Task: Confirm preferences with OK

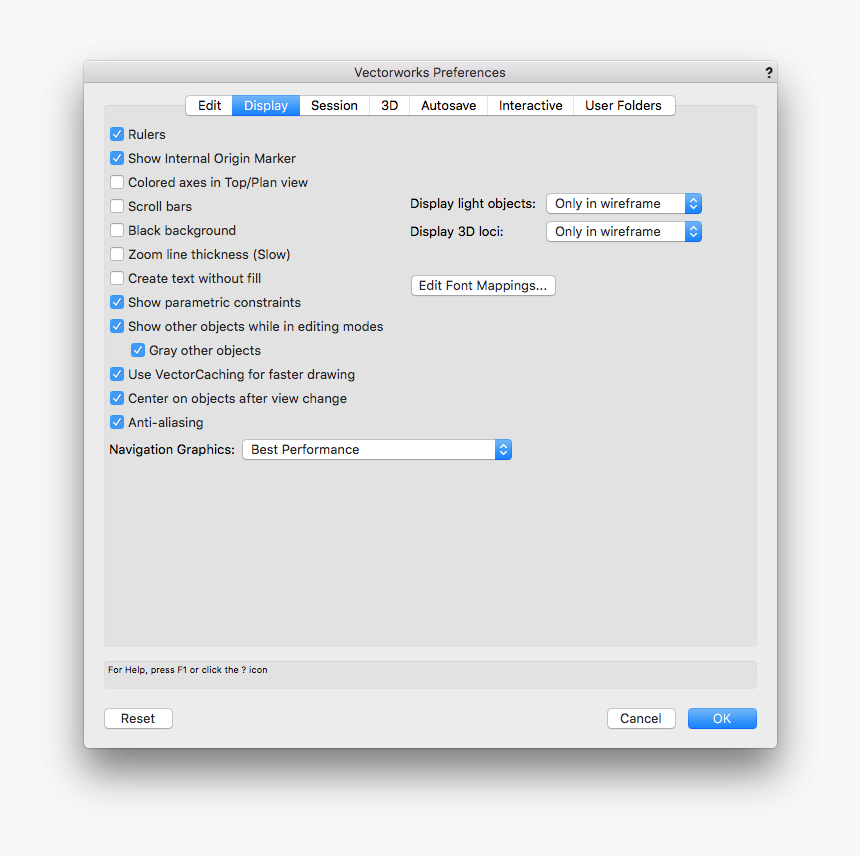Action: (x=722, y=718)
